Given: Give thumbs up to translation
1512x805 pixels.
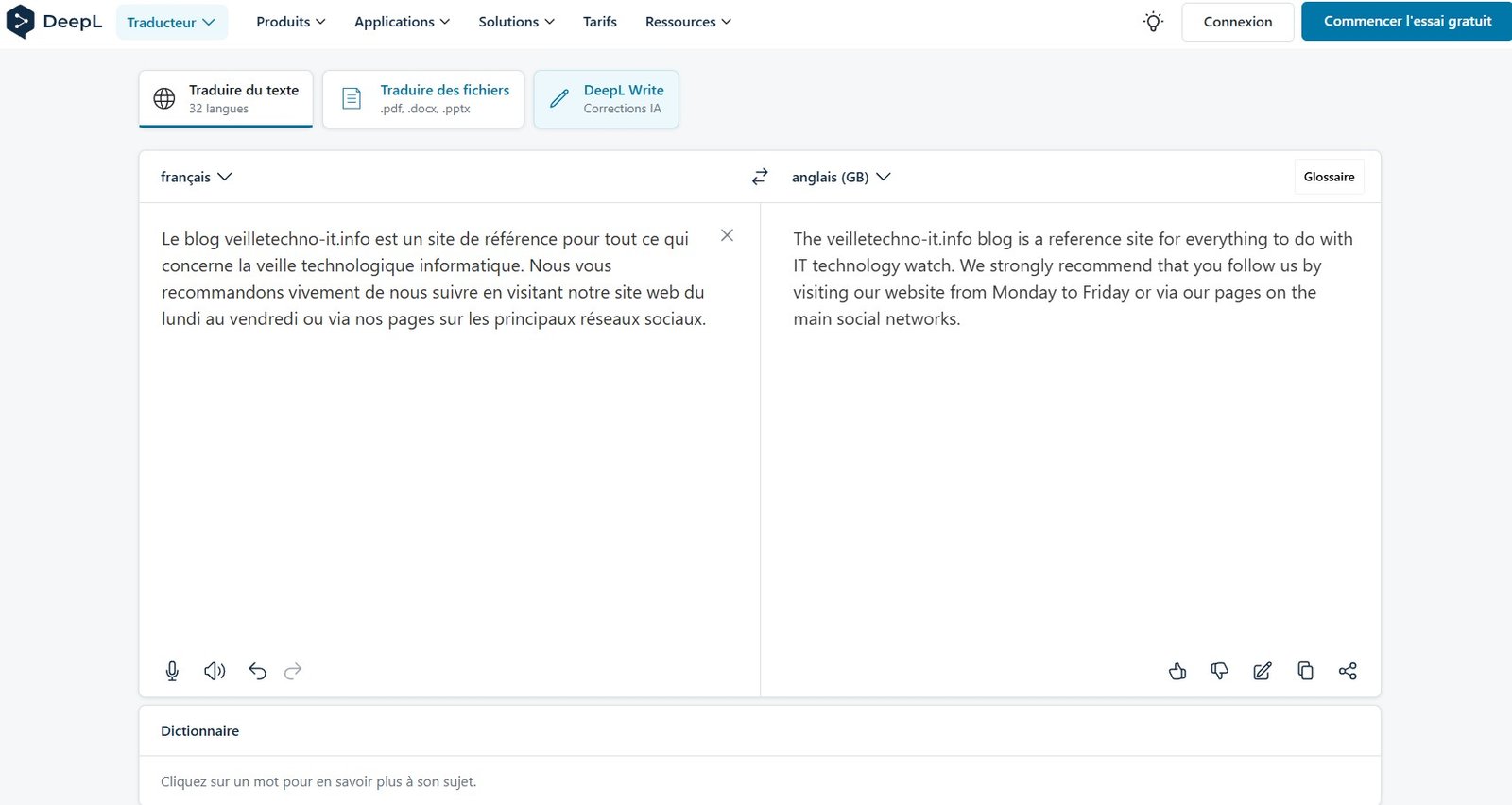Looking at the screenshot, I should click(1177, 671).
